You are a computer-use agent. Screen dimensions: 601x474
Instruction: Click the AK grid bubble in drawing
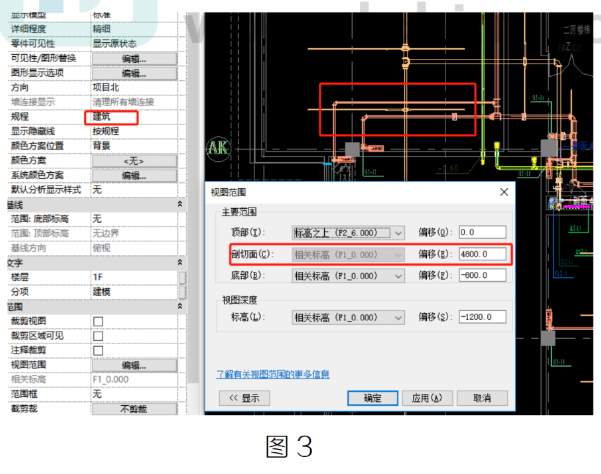(218, 149)
